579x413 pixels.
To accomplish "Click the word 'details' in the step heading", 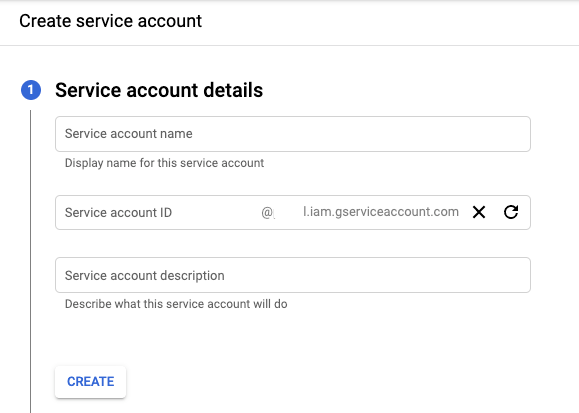I will 233,90.
